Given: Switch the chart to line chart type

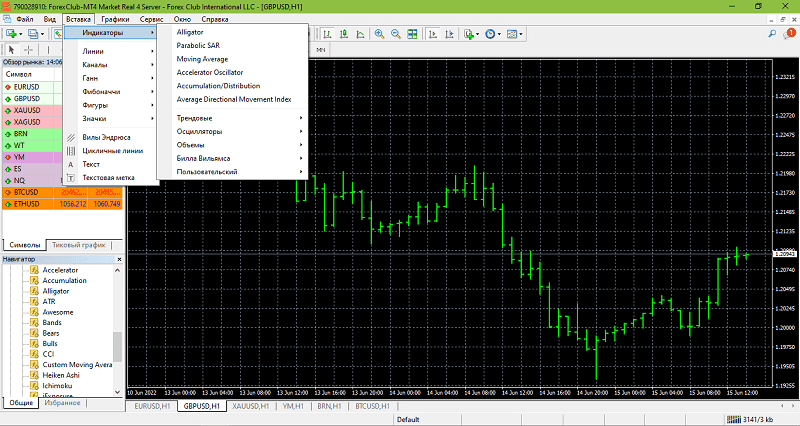Looking at the screenshot, I should point(360,34).
